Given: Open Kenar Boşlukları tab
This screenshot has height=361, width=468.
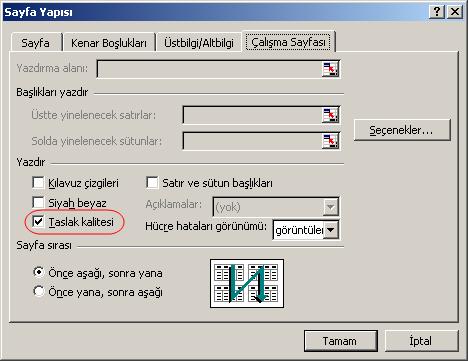Looking at the screenshot, I should 109,43.
